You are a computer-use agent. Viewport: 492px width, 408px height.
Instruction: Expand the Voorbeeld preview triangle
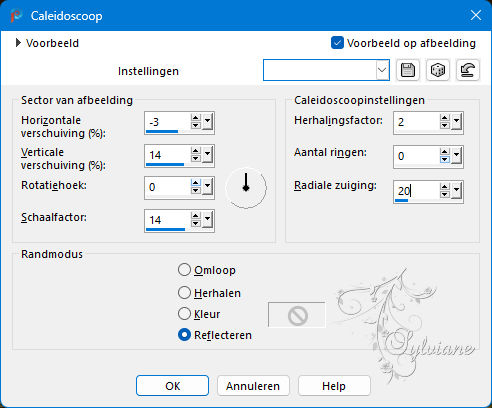pos(18,43)
